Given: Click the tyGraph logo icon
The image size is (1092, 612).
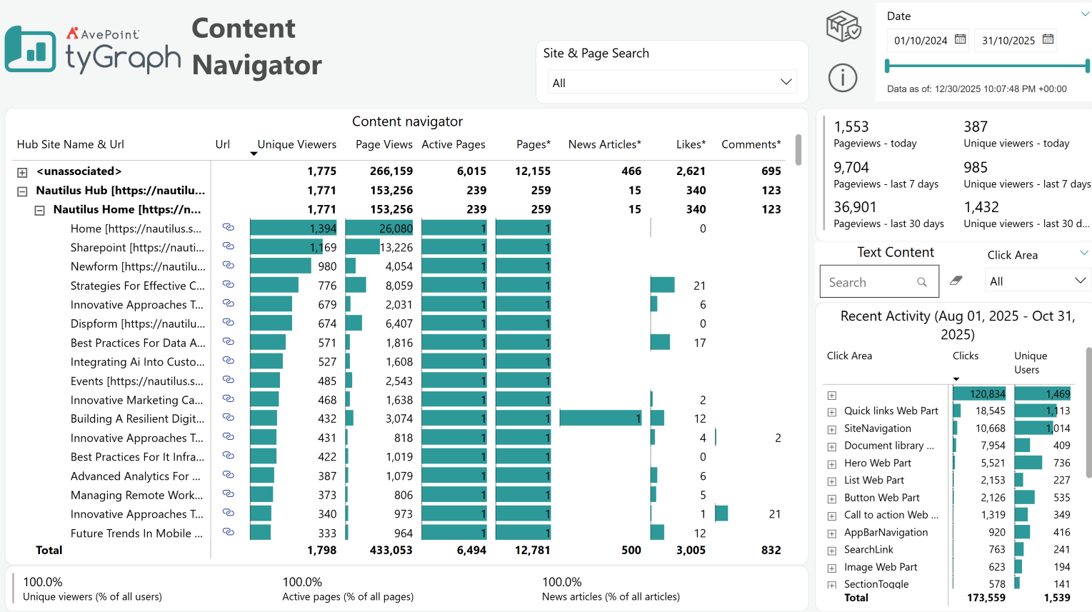Looking at the screenshot, I should (x=30, y=49).
